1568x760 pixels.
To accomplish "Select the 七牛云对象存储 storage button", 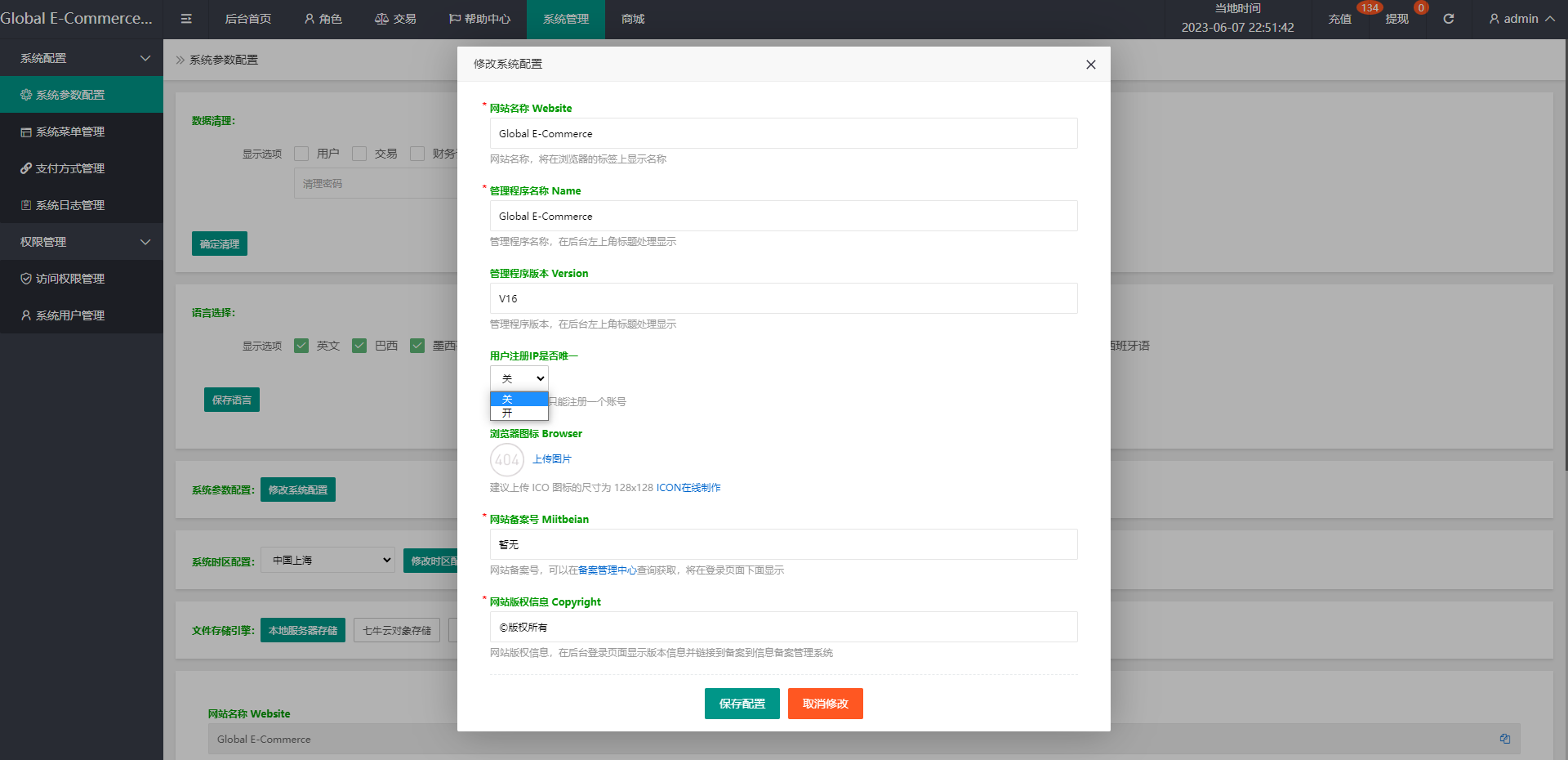I will [x=397, y=630].
